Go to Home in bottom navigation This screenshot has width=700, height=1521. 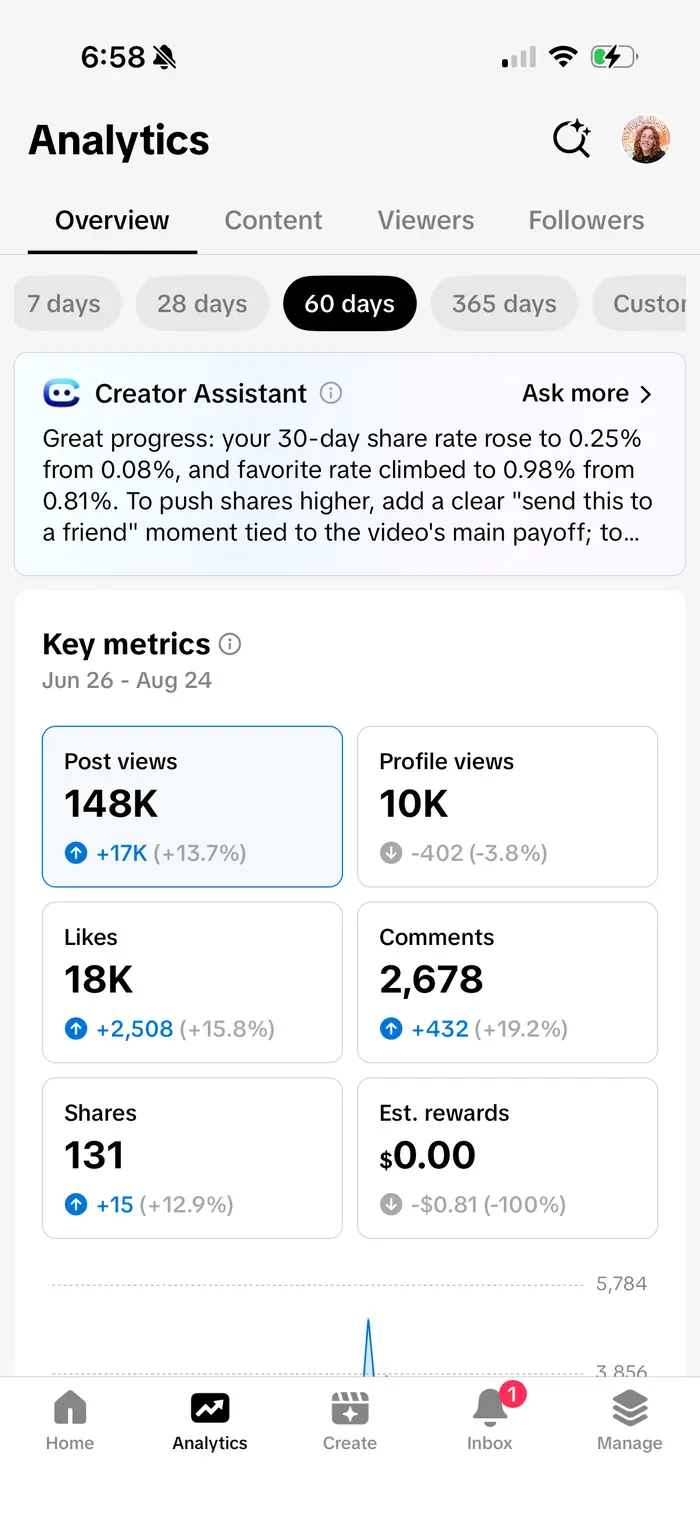point(70,1422)
